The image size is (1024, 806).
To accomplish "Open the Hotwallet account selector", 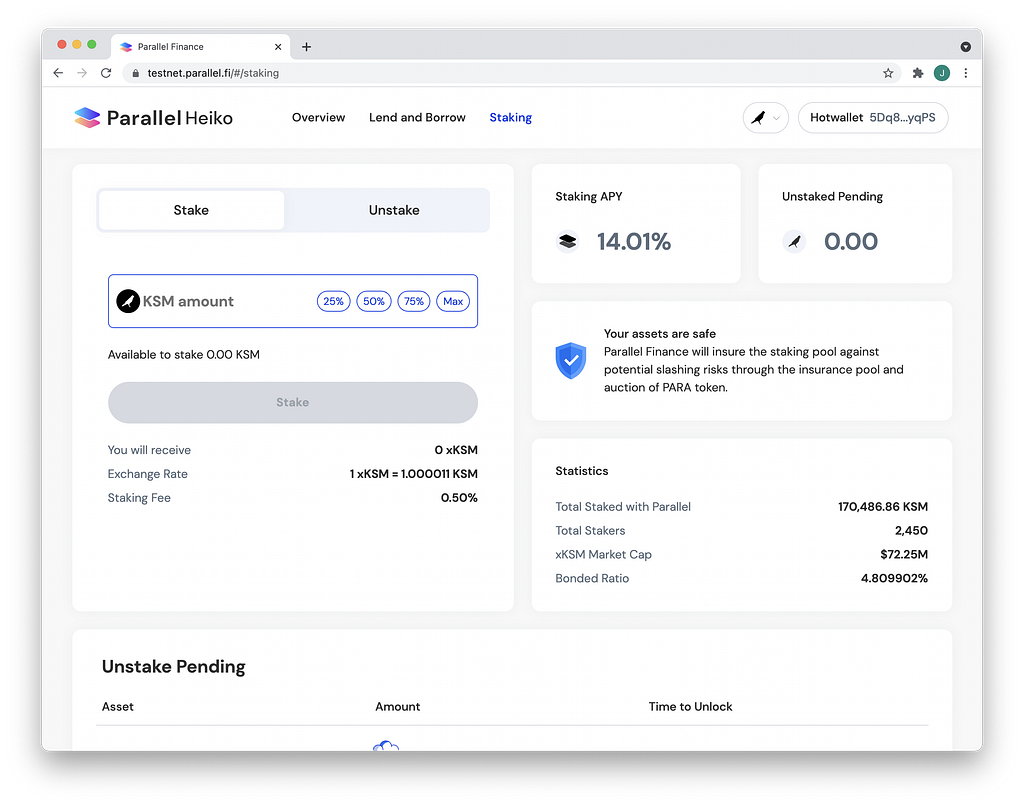I will pos(873,118).
